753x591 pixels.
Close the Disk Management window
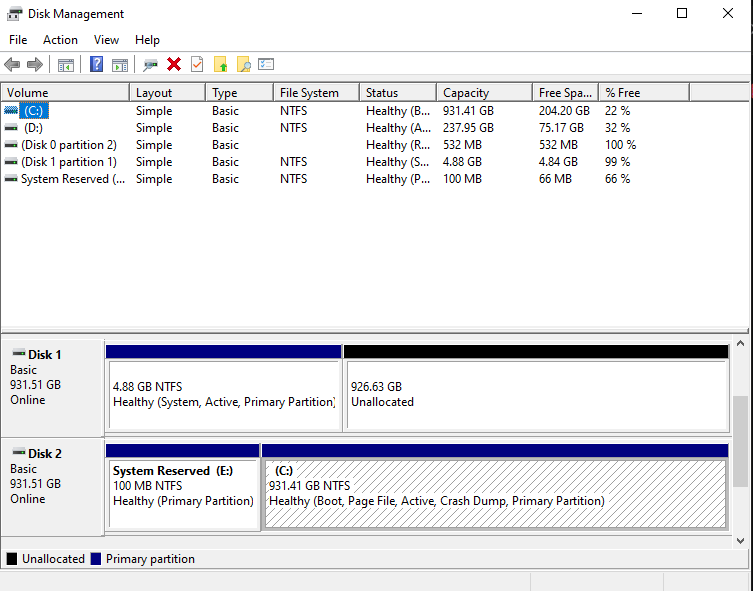coord(728,13)
